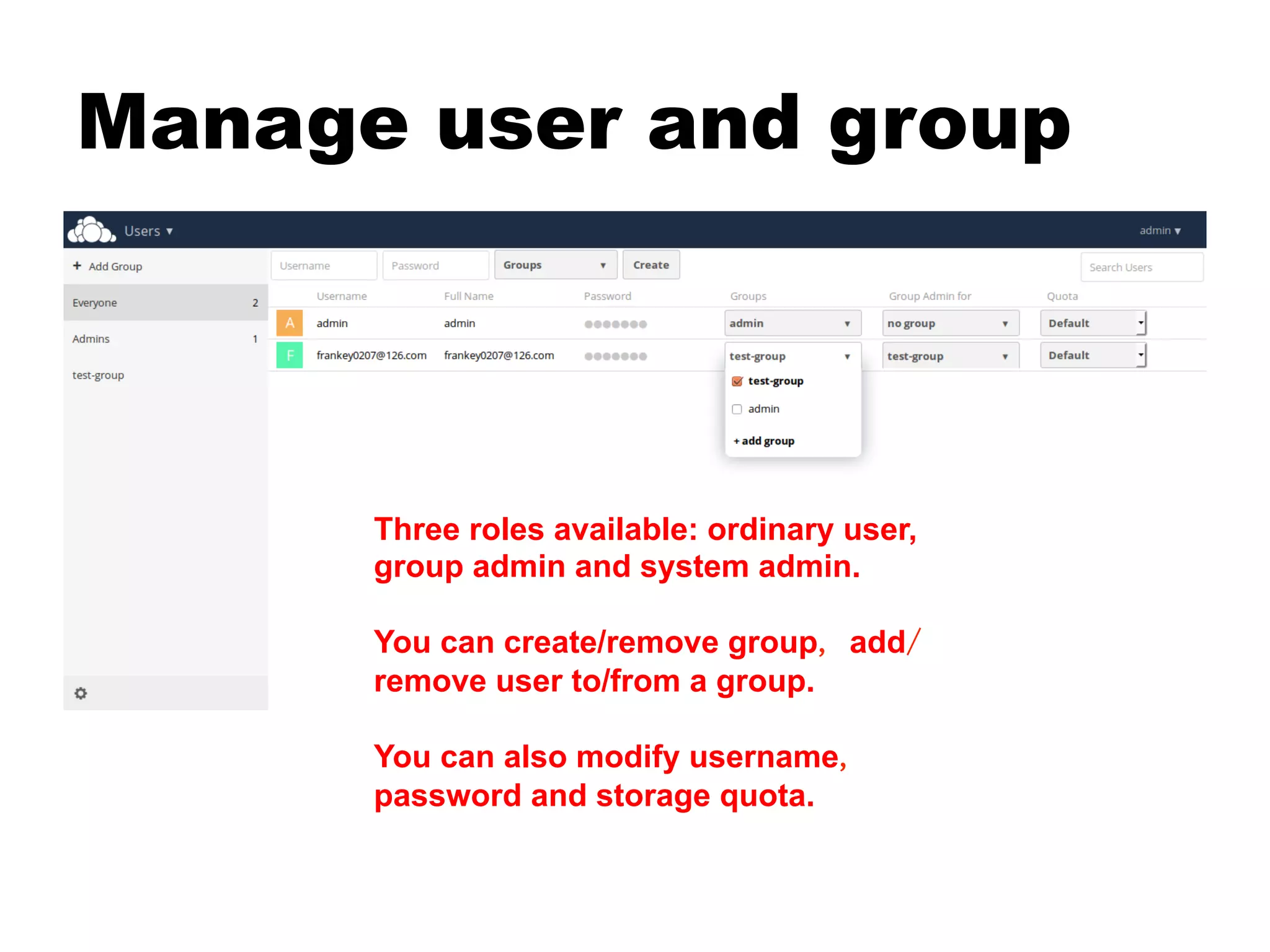The image size is (1270, 952).
Task: Change quota Default for frankey0207 user
Action: (x=1093, y=356)
